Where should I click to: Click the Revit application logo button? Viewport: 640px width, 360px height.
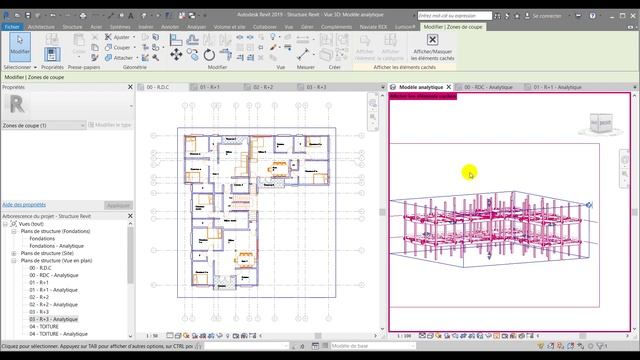coord(7,16)
